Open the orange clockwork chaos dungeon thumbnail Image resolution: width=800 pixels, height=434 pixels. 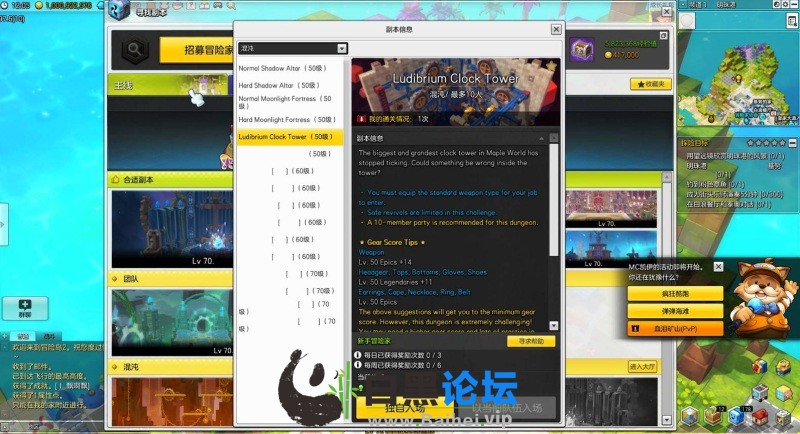(x=172, y=402)
